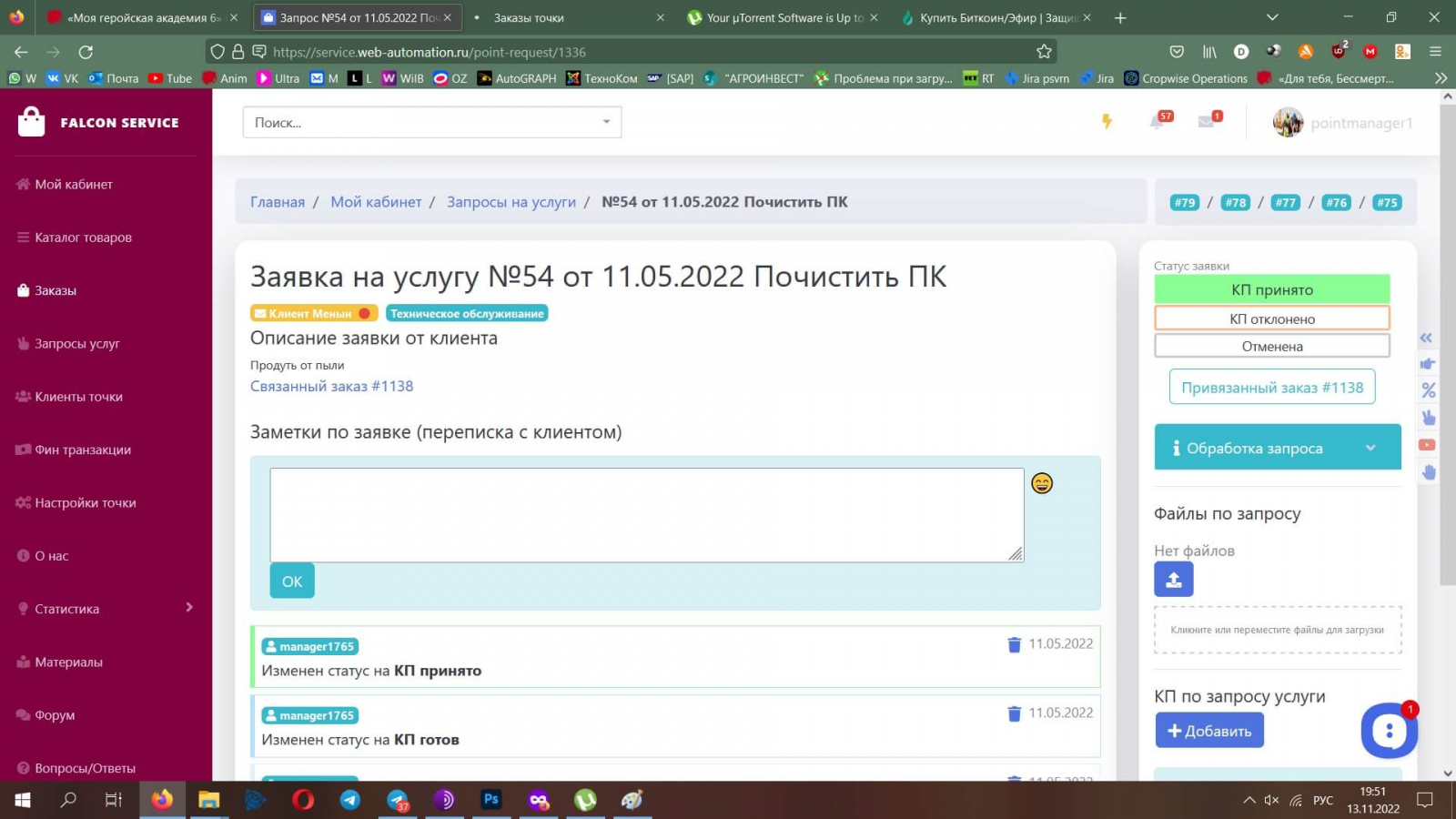The image size is (1456, 819).
Task: Open the browser Library icon in toolbar
Action: click(1209, 52)
